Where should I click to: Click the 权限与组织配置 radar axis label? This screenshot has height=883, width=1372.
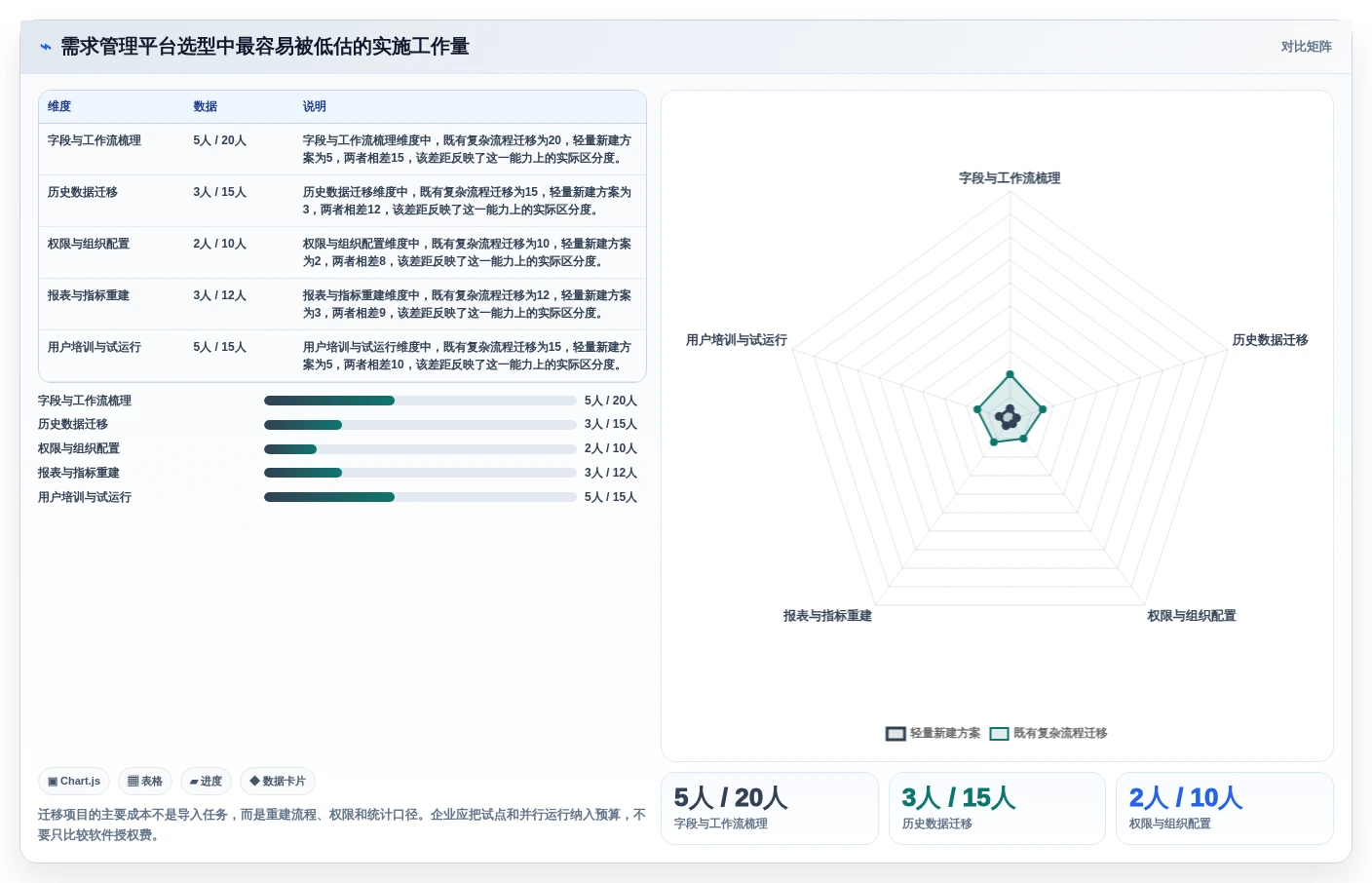click(1192, 616)
